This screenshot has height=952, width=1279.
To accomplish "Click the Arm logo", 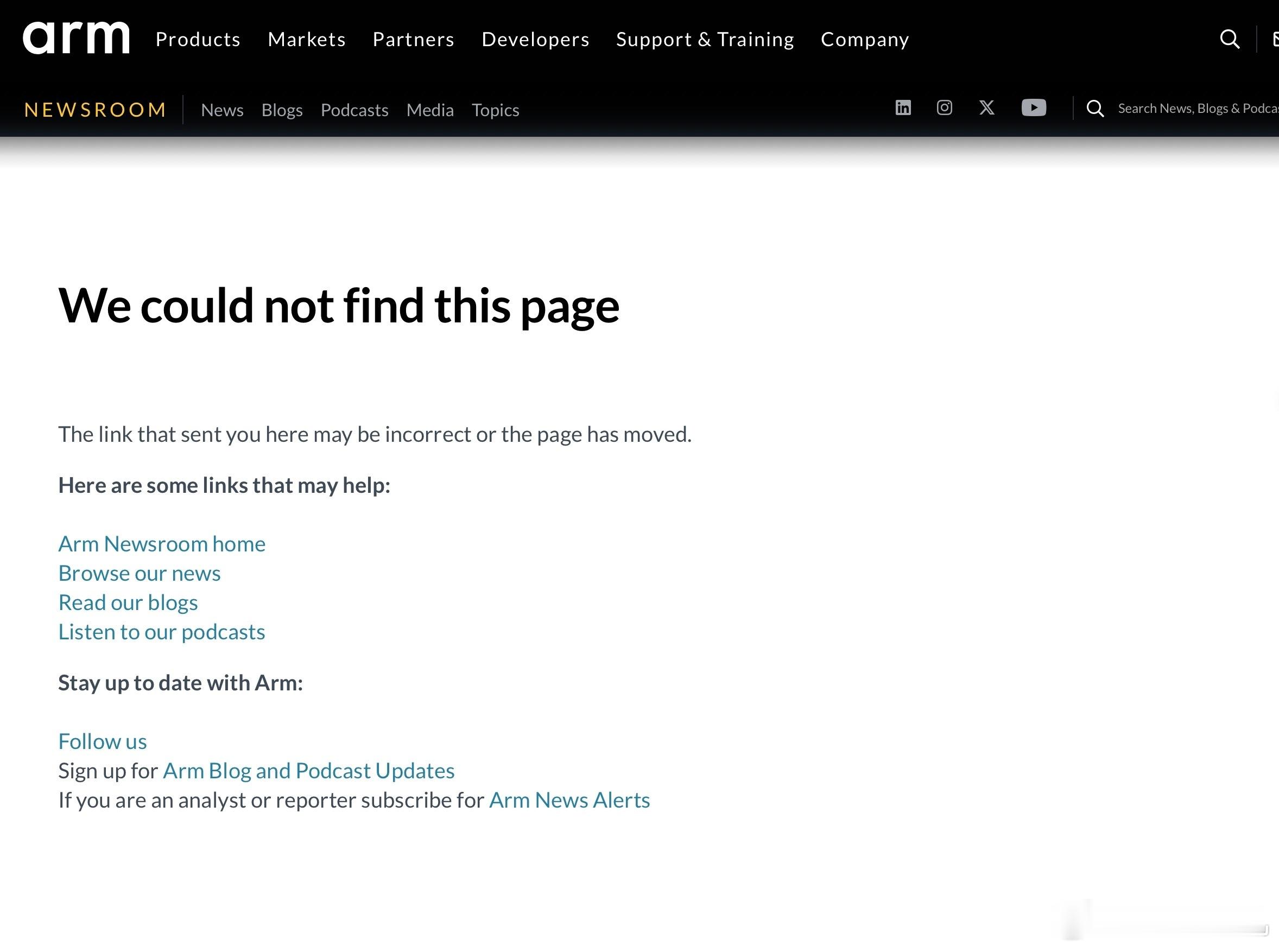I will click(76, 38).
